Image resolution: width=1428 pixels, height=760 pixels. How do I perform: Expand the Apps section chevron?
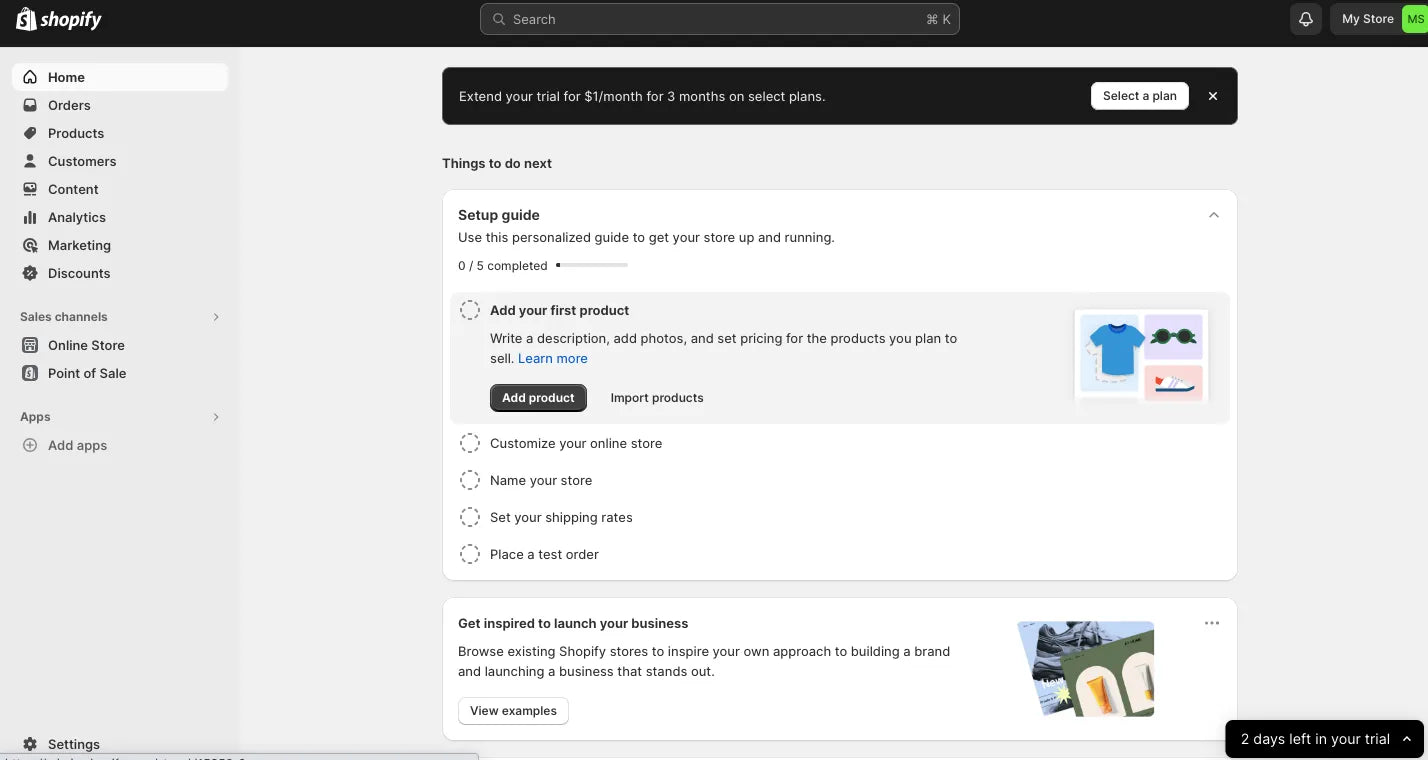tap(216, 417)
